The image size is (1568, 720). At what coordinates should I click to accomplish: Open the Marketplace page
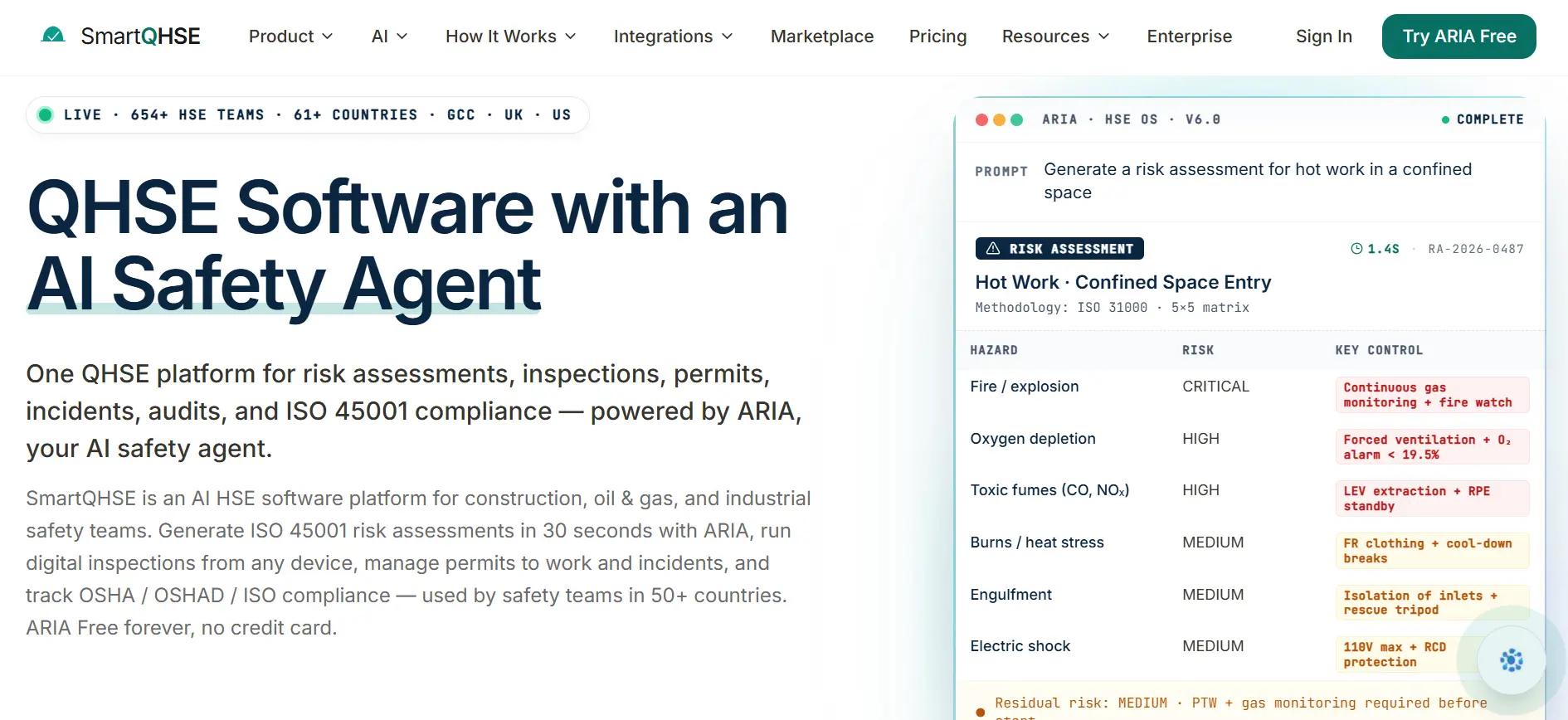pyautogui.click(x=822, y=36)
